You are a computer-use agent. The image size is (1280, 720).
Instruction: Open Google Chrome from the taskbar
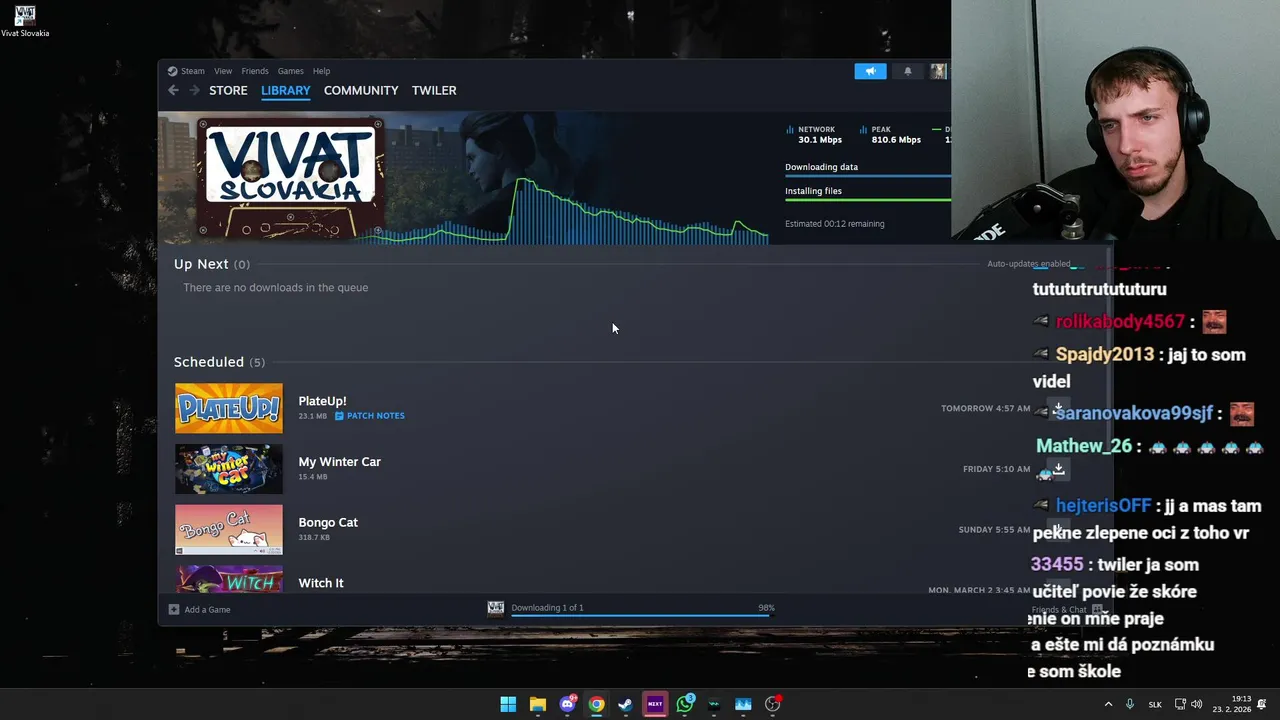(x=596, y=704)
